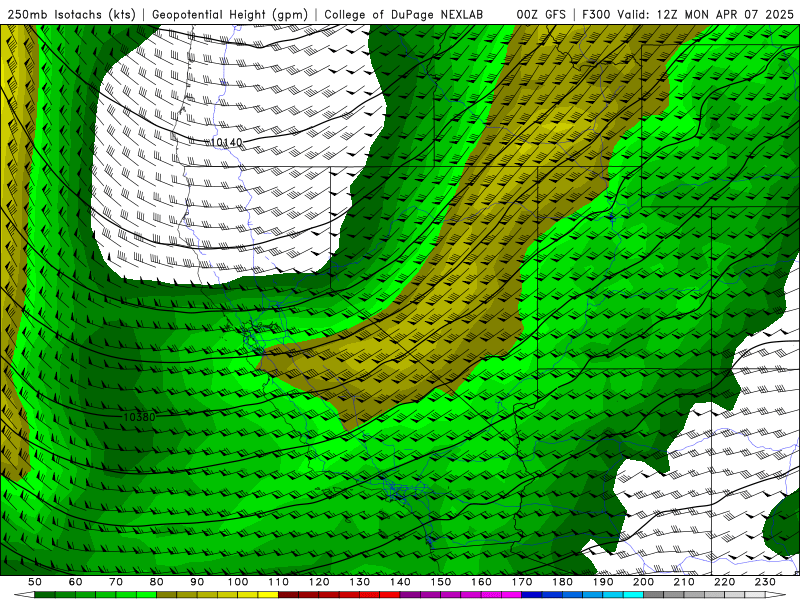
Task: Click the 120 label on the color bar
Action: point(319,582)
